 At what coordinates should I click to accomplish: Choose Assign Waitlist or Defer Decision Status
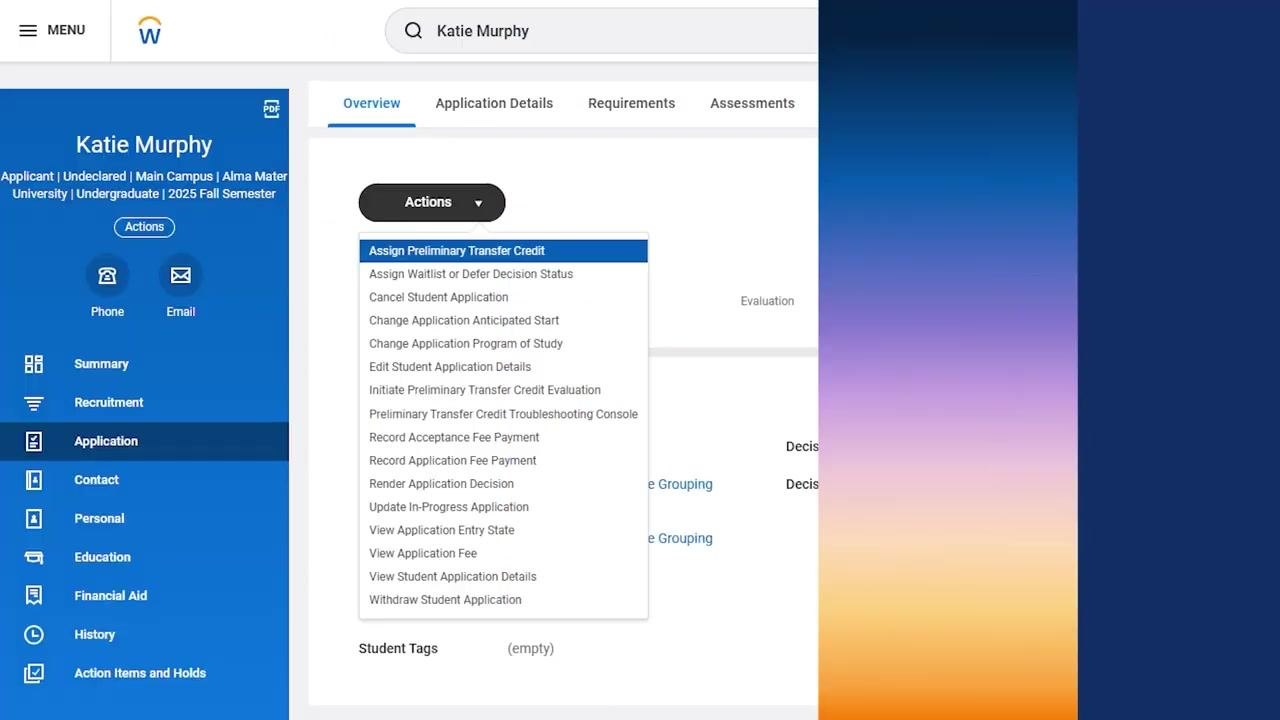coord(503,274)
